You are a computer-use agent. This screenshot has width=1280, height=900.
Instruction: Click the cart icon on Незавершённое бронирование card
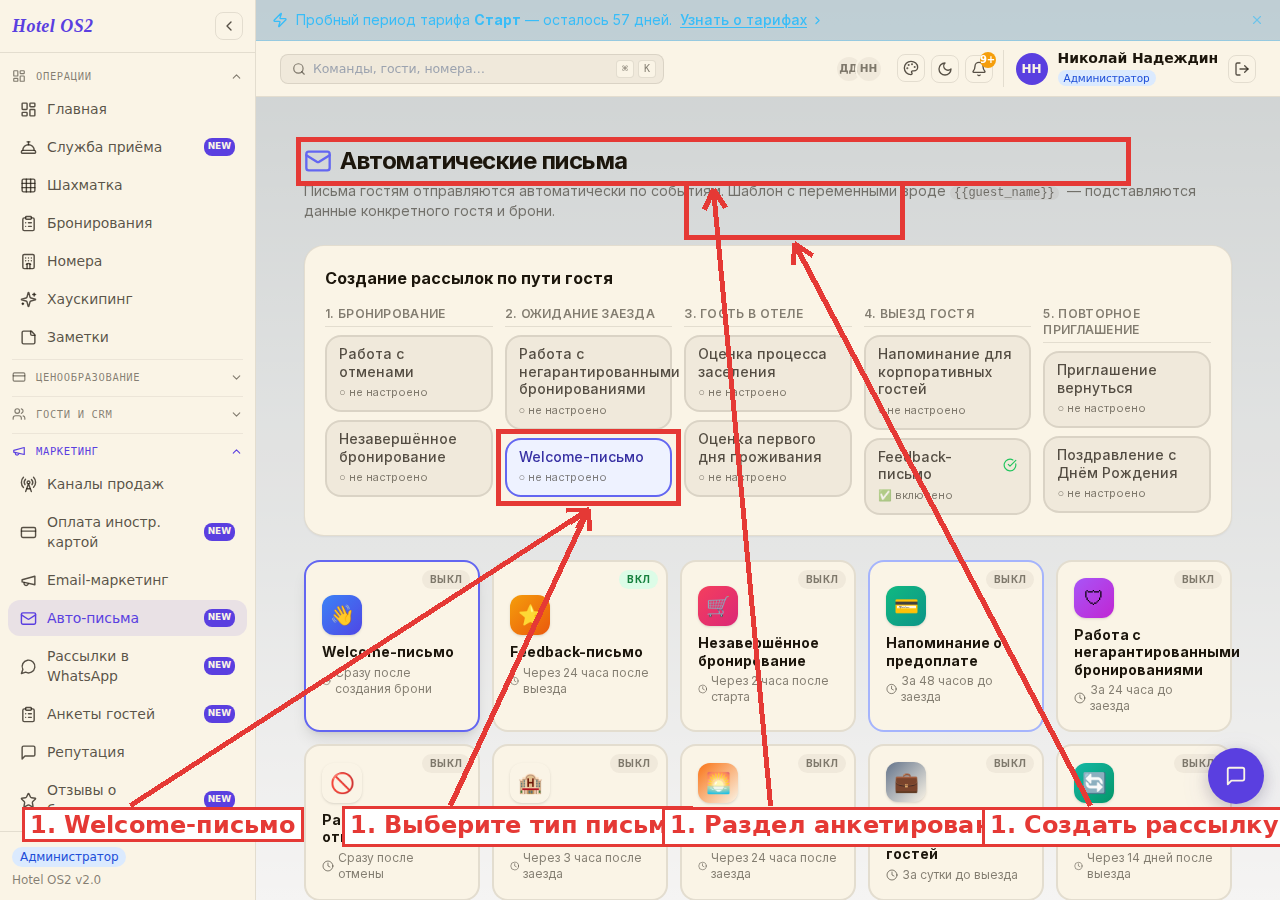point(718,606)
